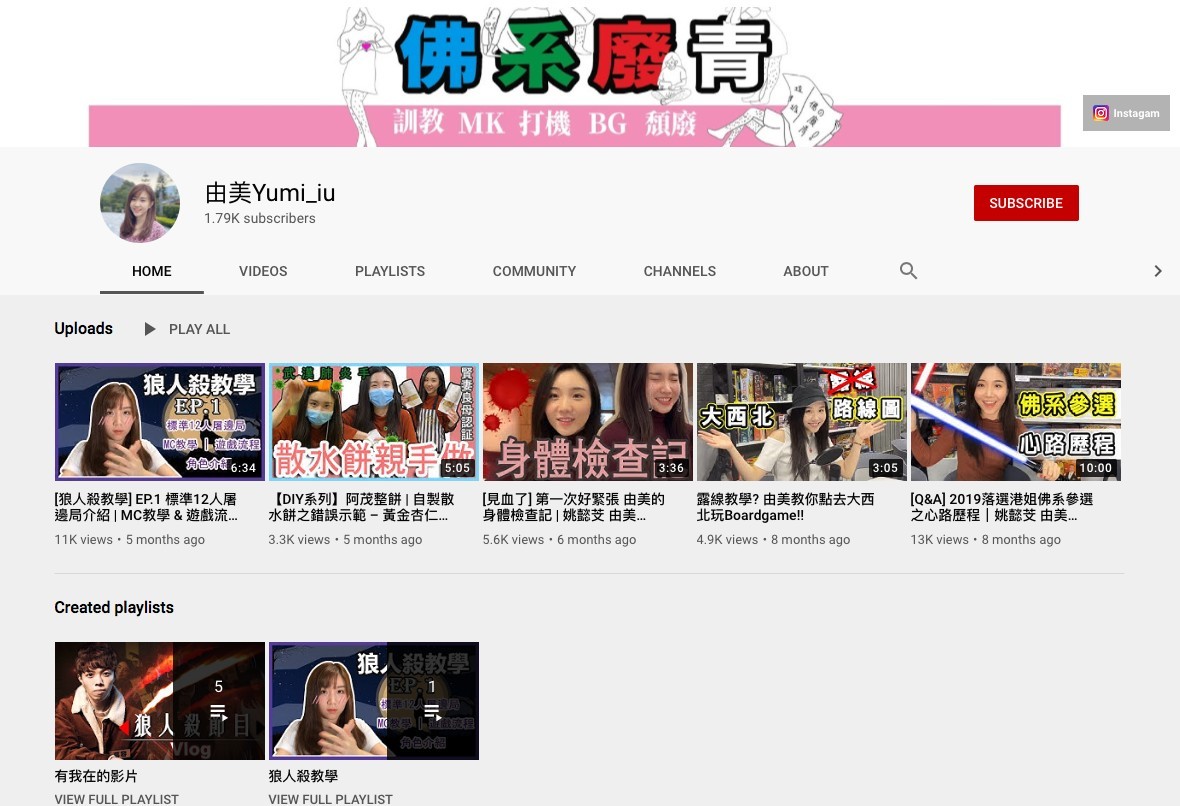Open the Uploads section heading
This screenshot has width=1180, height=806.
[x=84, y=329]
